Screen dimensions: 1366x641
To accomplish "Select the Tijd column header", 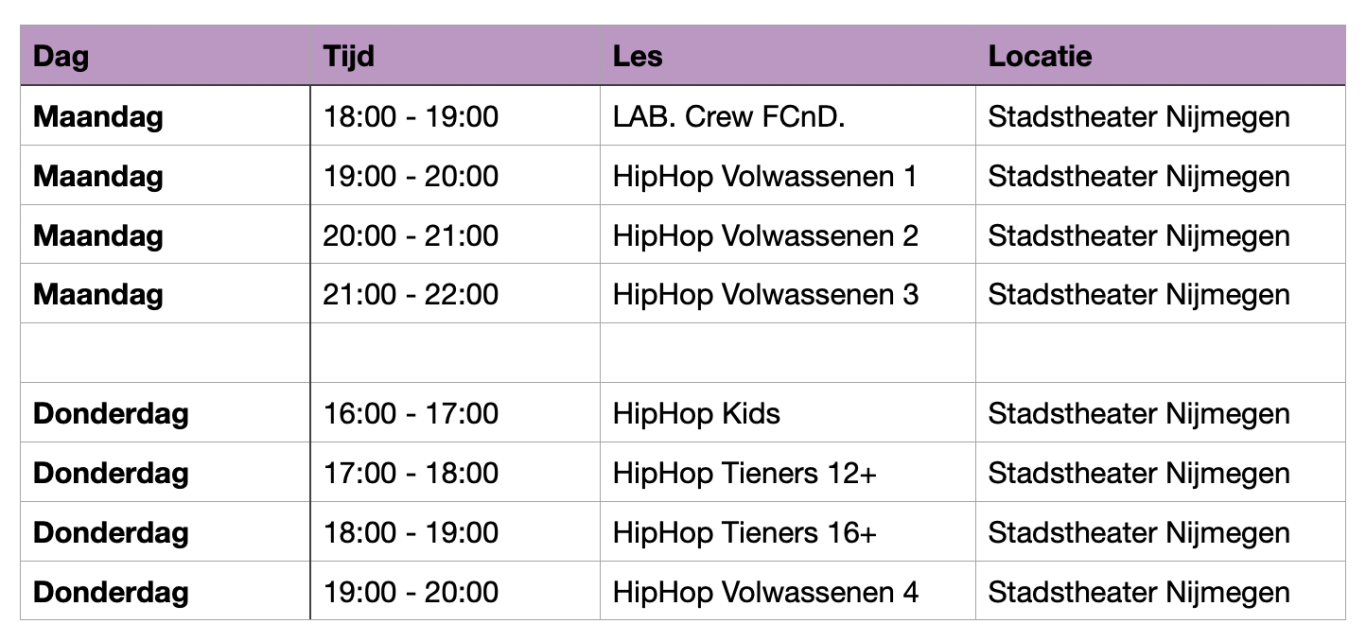I will pos(349,56).
